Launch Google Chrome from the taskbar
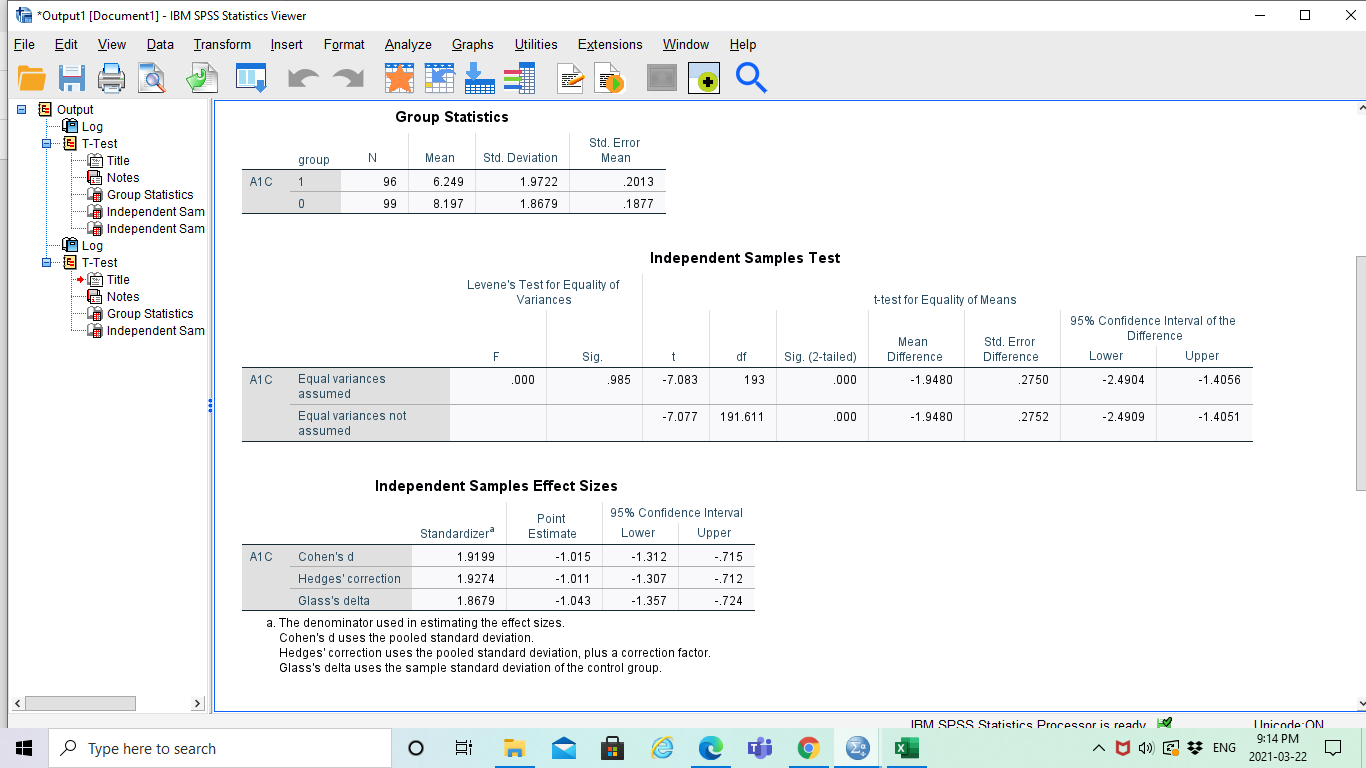Image resolution: width=1366 pixels, height=768 pixels. (x=809, y=748)
